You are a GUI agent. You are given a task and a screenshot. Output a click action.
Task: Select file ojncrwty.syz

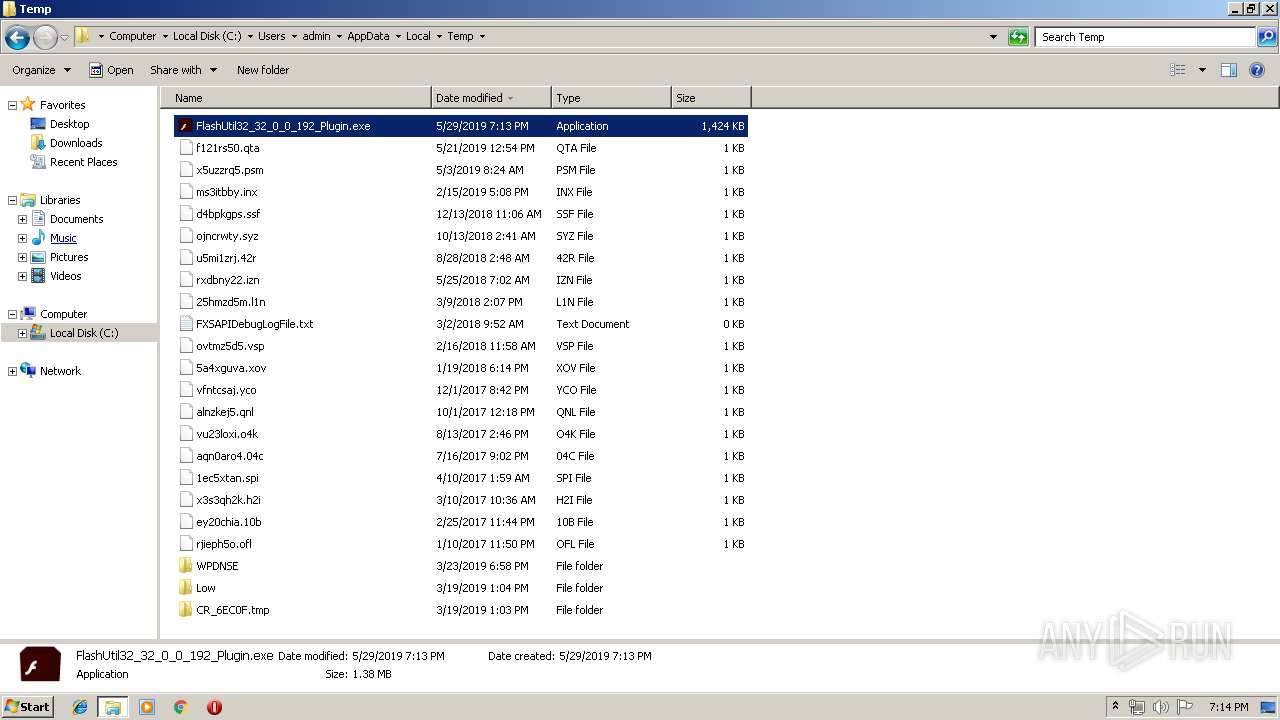pyautogui.click(x=227, y=236)
